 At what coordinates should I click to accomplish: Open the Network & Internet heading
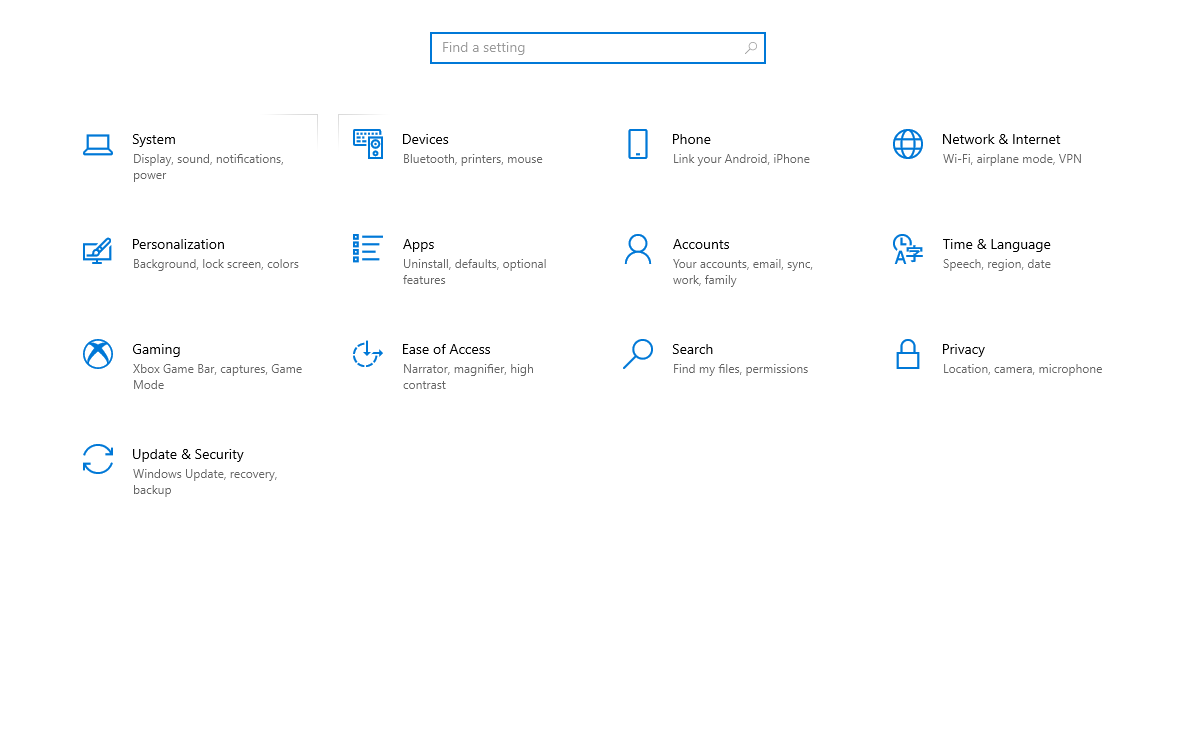coord(1001,139)
